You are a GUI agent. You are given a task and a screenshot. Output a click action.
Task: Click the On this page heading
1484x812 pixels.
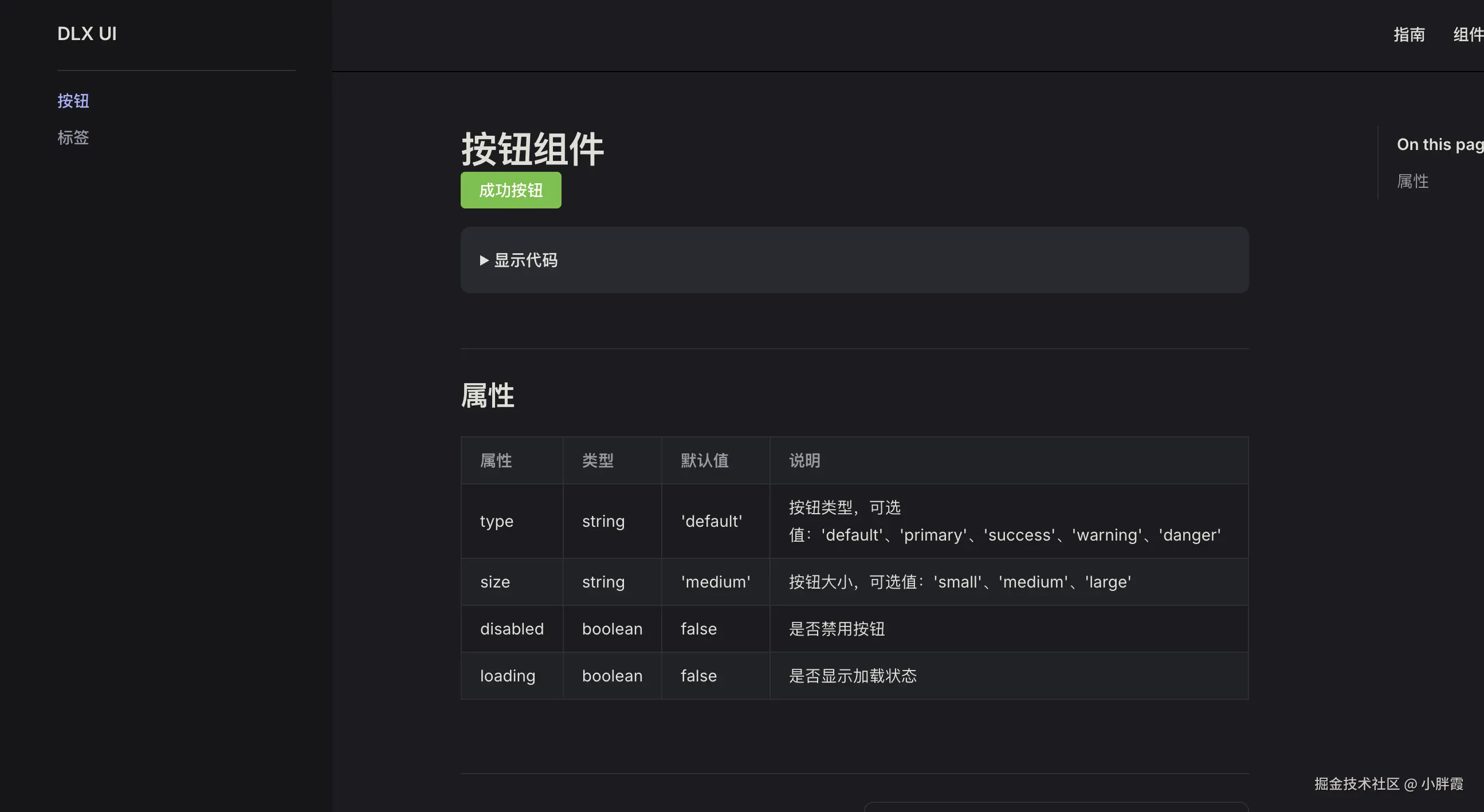pos(1439,144)
